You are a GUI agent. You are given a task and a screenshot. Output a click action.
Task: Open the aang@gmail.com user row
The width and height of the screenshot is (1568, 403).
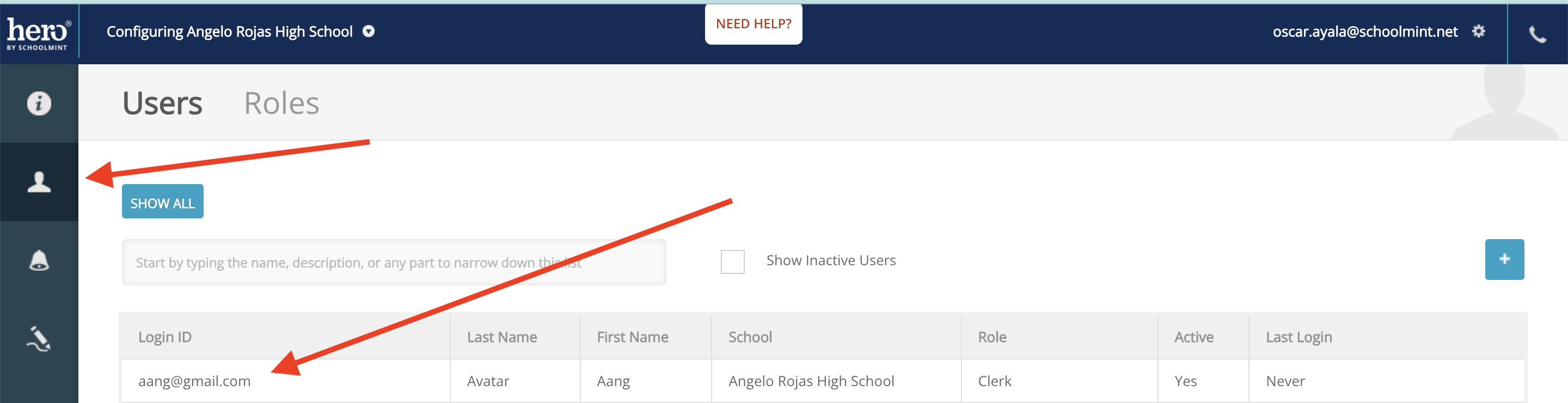tap(194, 381)
